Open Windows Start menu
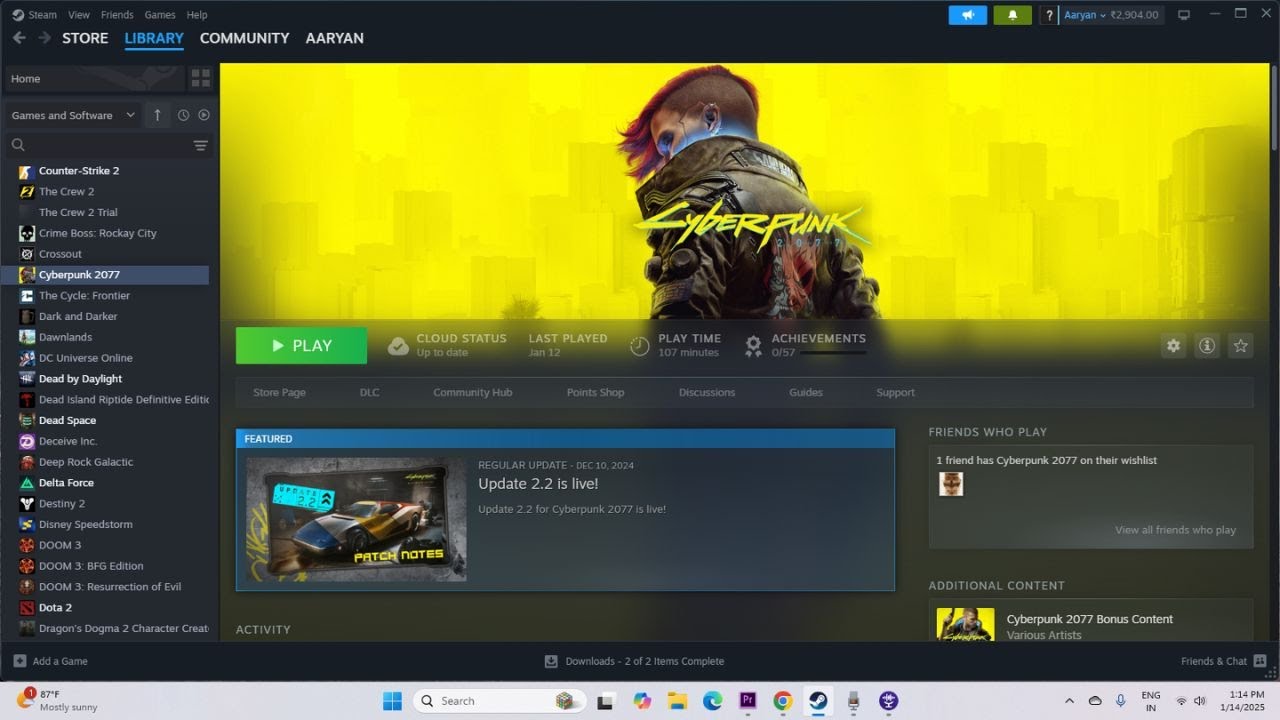The width and height of the screenshot is (1280, 720). pos(392,701)
